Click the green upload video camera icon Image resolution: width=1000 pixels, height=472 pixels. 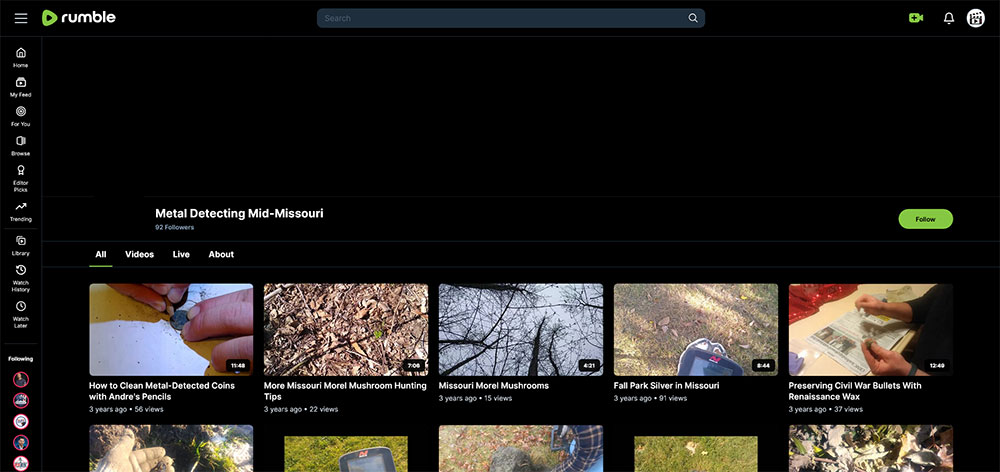tap(916, 18)
